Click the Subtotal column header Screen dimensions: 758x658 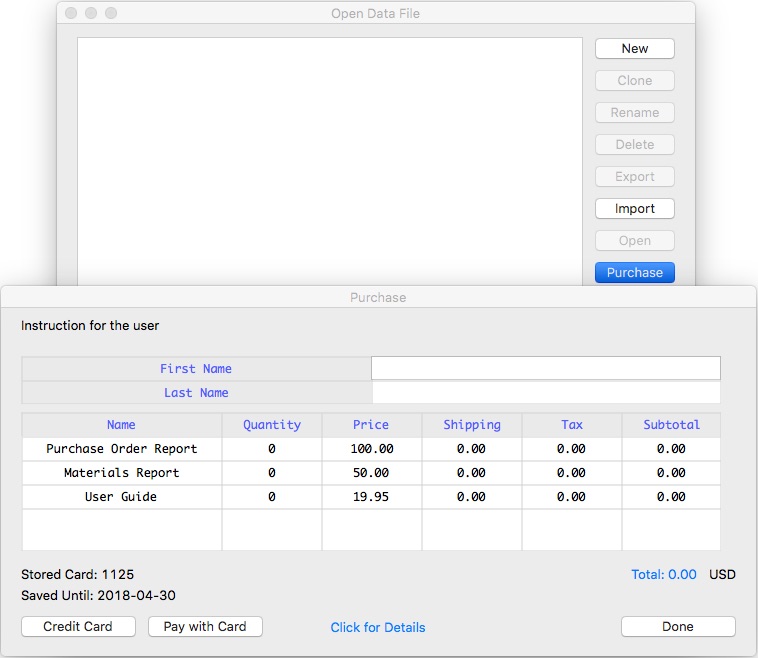[671, 425]
